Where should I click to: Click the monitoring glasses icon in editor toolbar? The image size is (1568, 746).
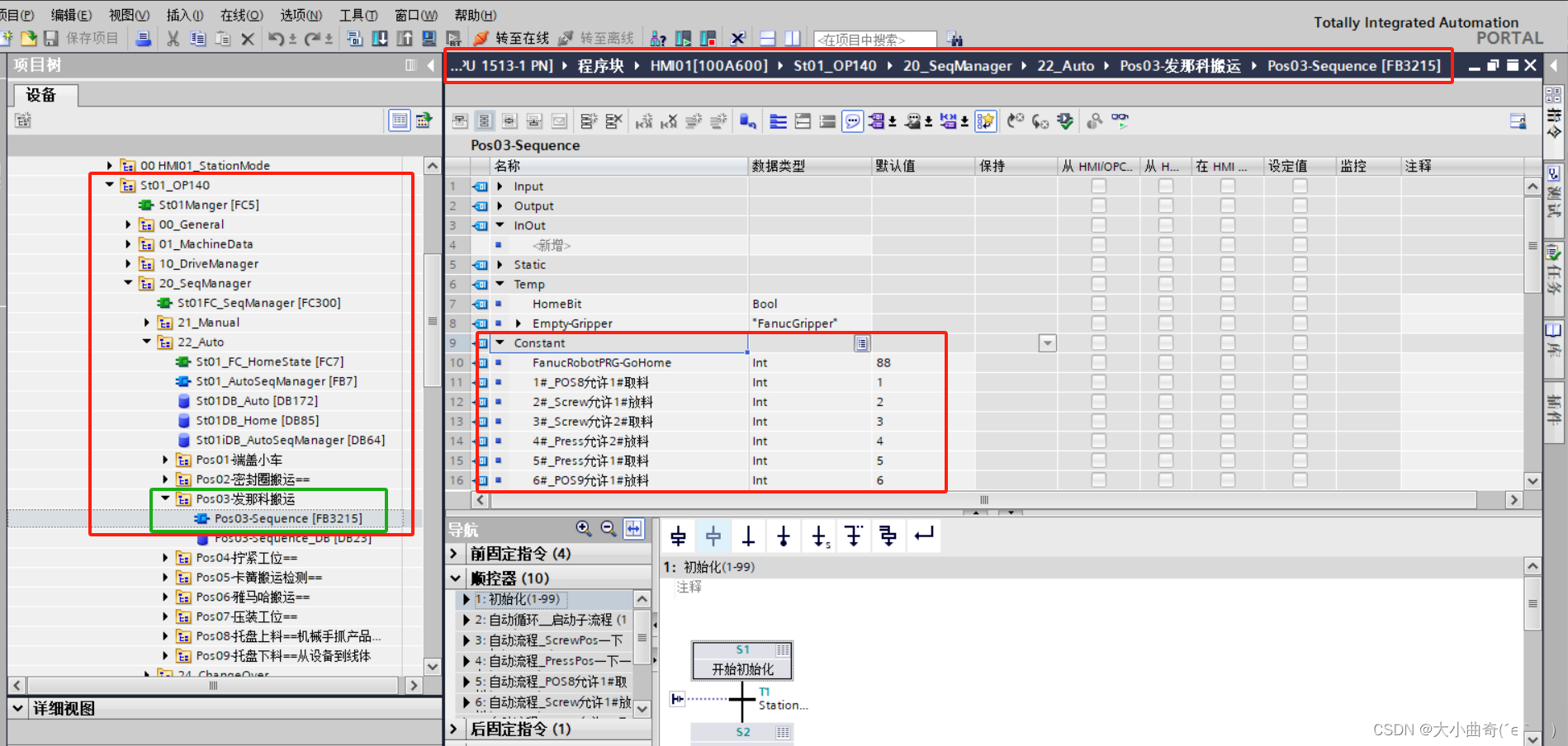click(1120, 121)
